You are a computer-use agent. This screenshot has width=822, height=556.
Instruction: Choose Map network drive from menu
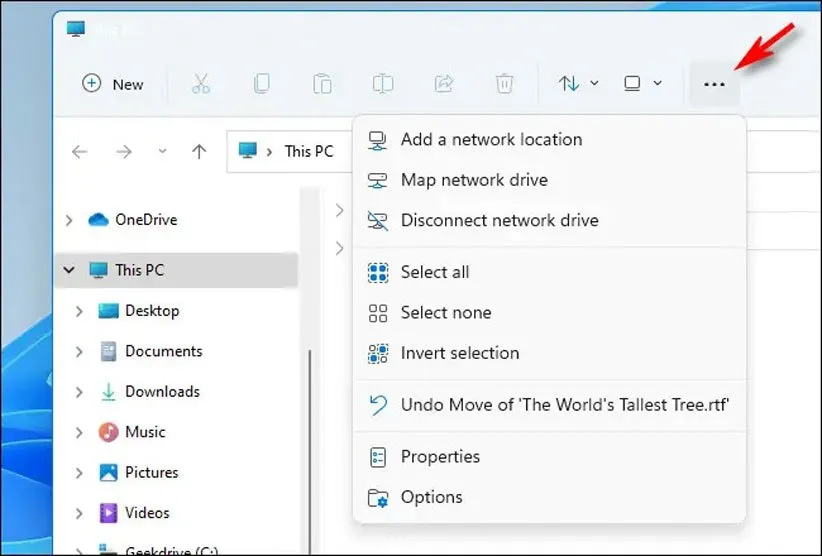474,180
